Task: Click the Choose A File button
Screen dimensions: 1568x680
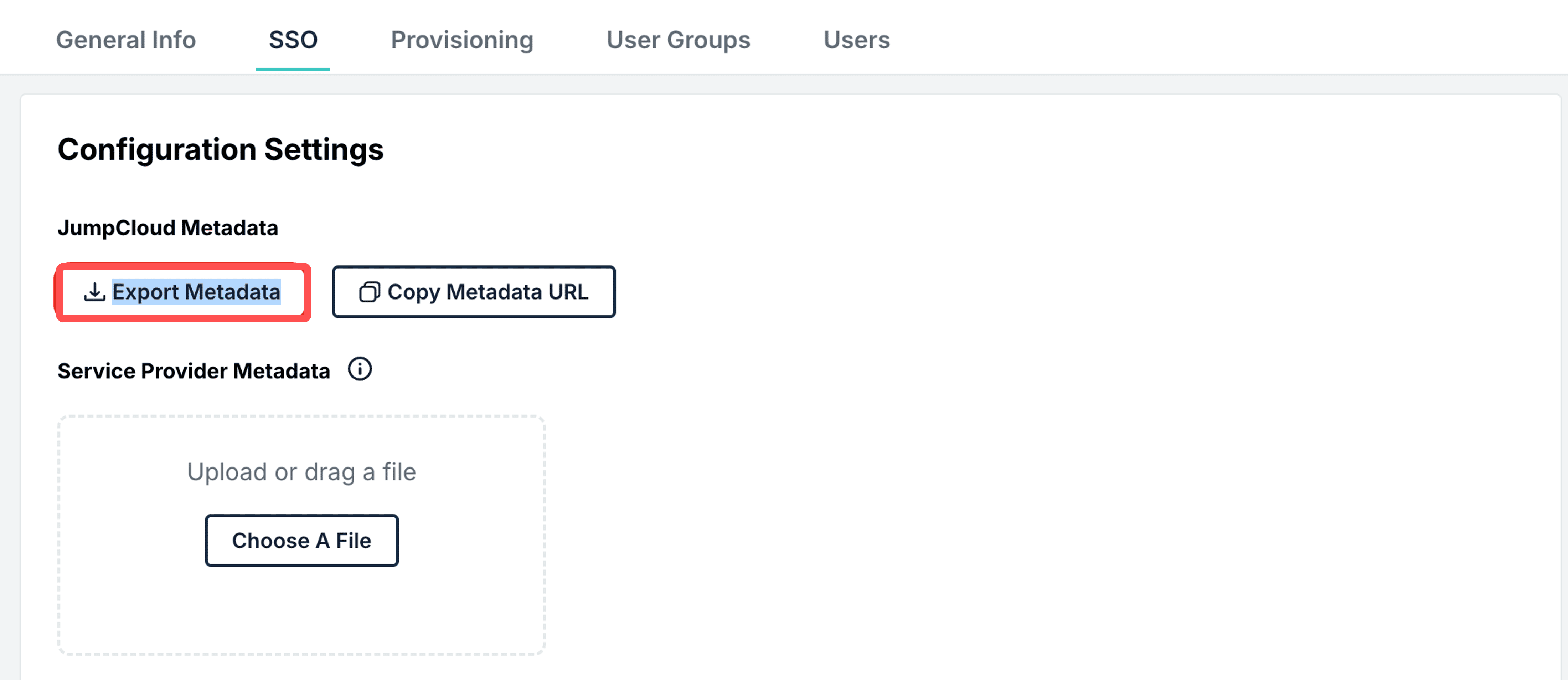Action: click(302, 541)
